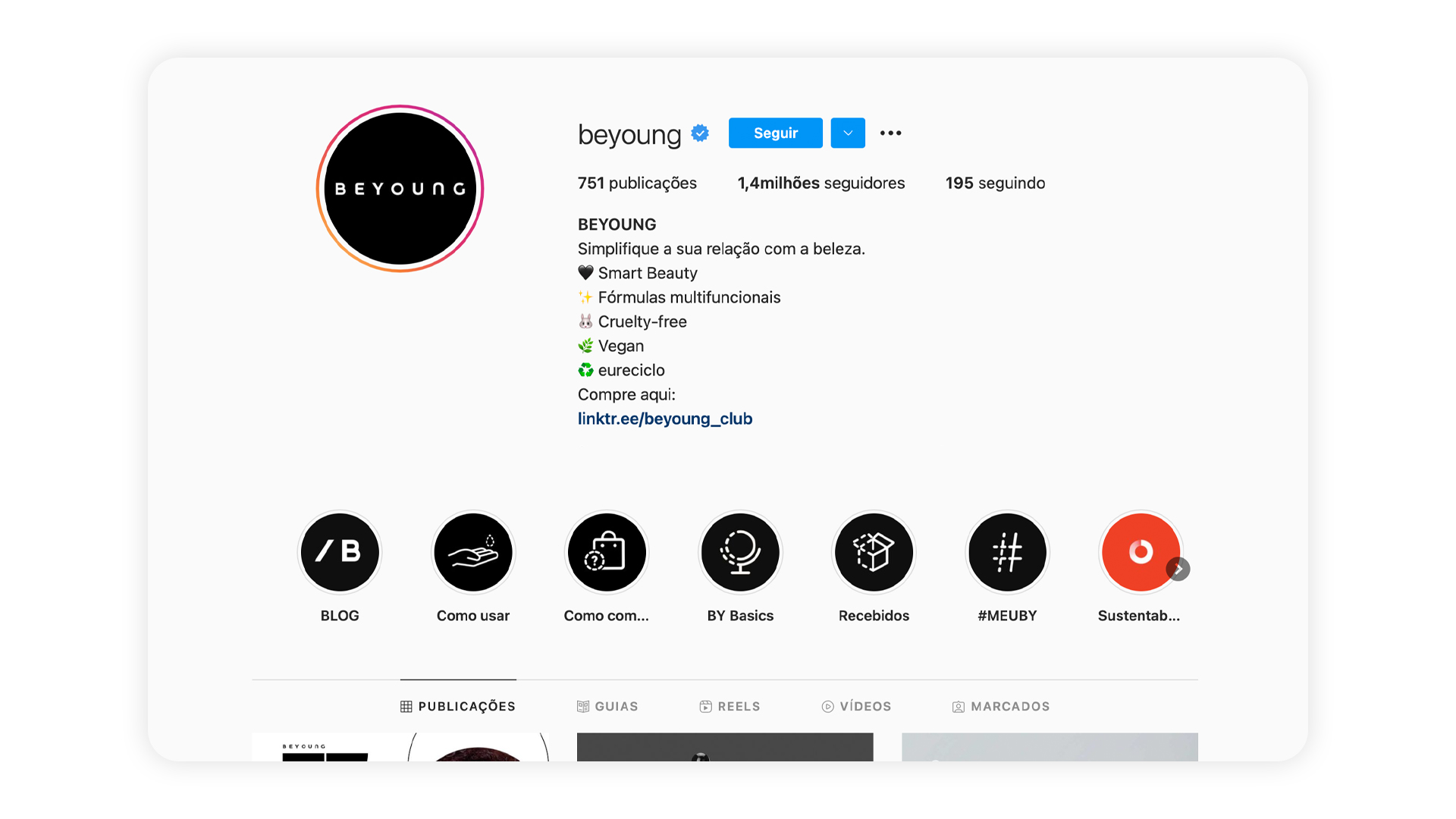Toggle following with the Seguir button

(x=775, y=133)
